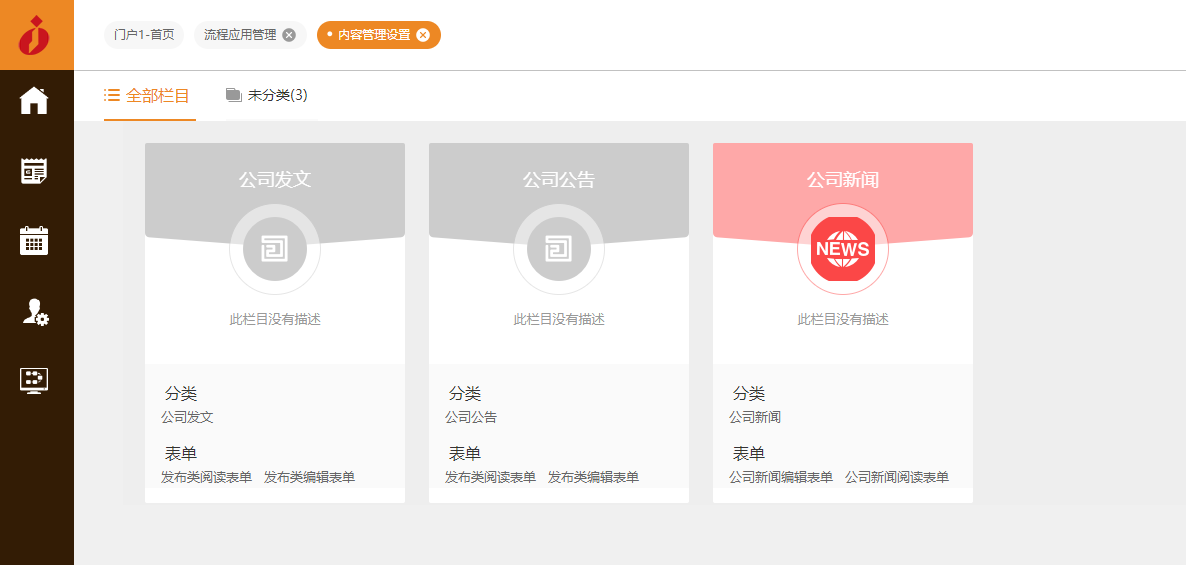The image size is (1186, 565).
Task: Open 公司新闻阅读表单 link
Action: tap(896, 477)
